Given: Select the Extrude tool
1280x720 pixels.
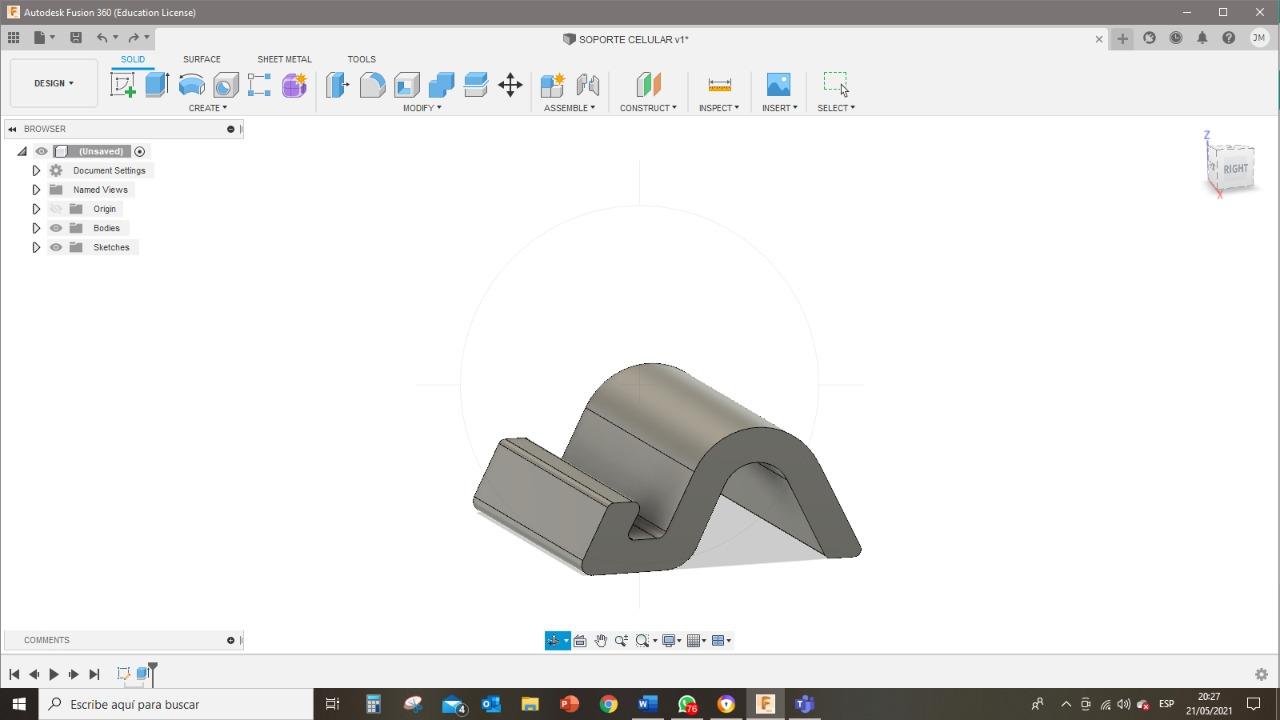Looking at the screenshot, I should (x=157, y=85).
